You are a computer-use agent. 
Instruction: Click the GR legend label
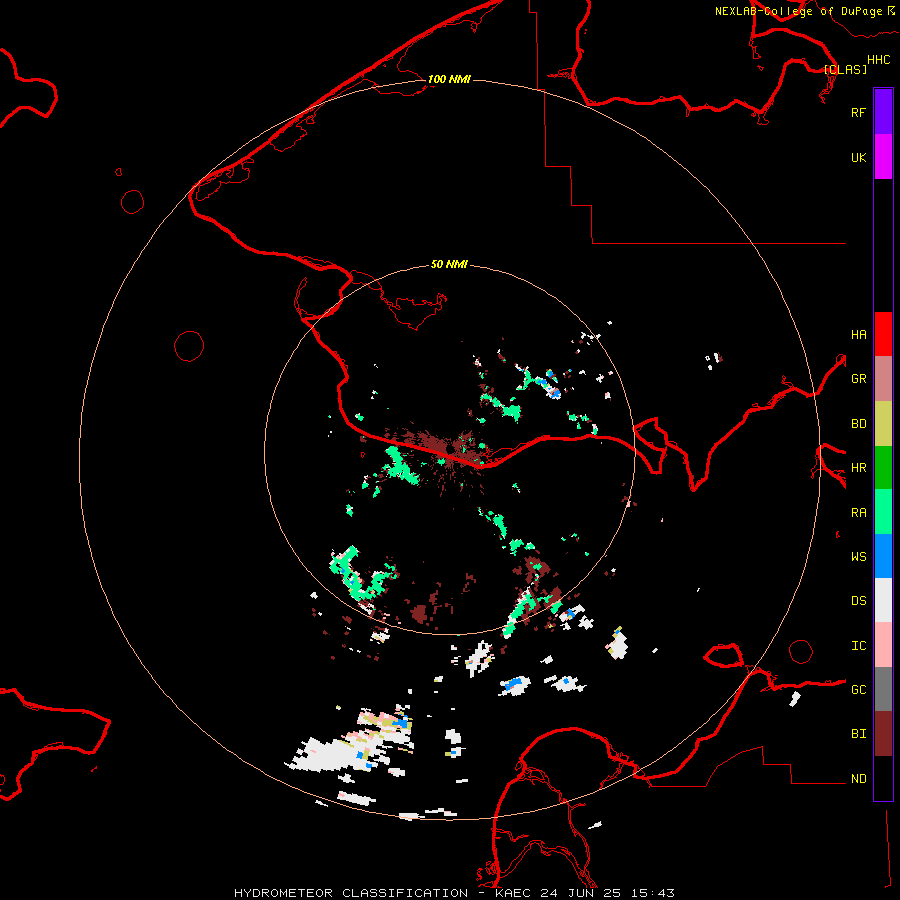(858, 379)
